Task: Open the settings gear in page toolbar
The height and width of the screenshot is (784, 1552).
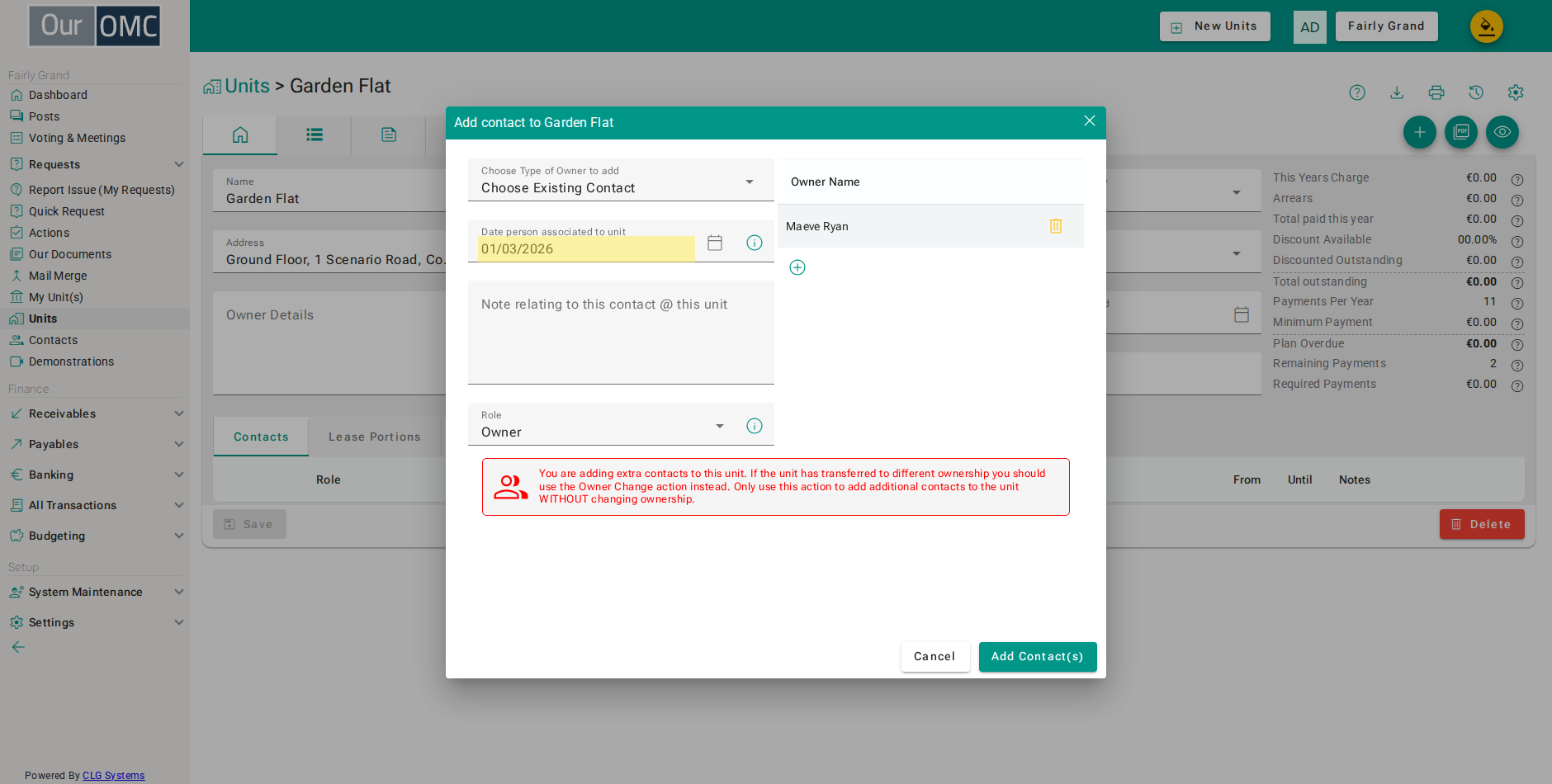Action: (1516, 92)
